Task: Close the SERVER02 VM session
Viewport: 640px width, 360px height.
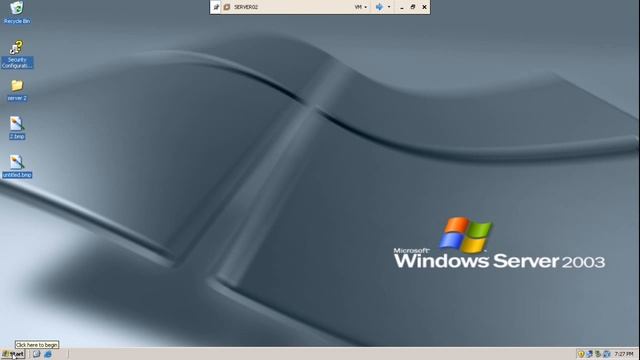Action: coord(424,7)
